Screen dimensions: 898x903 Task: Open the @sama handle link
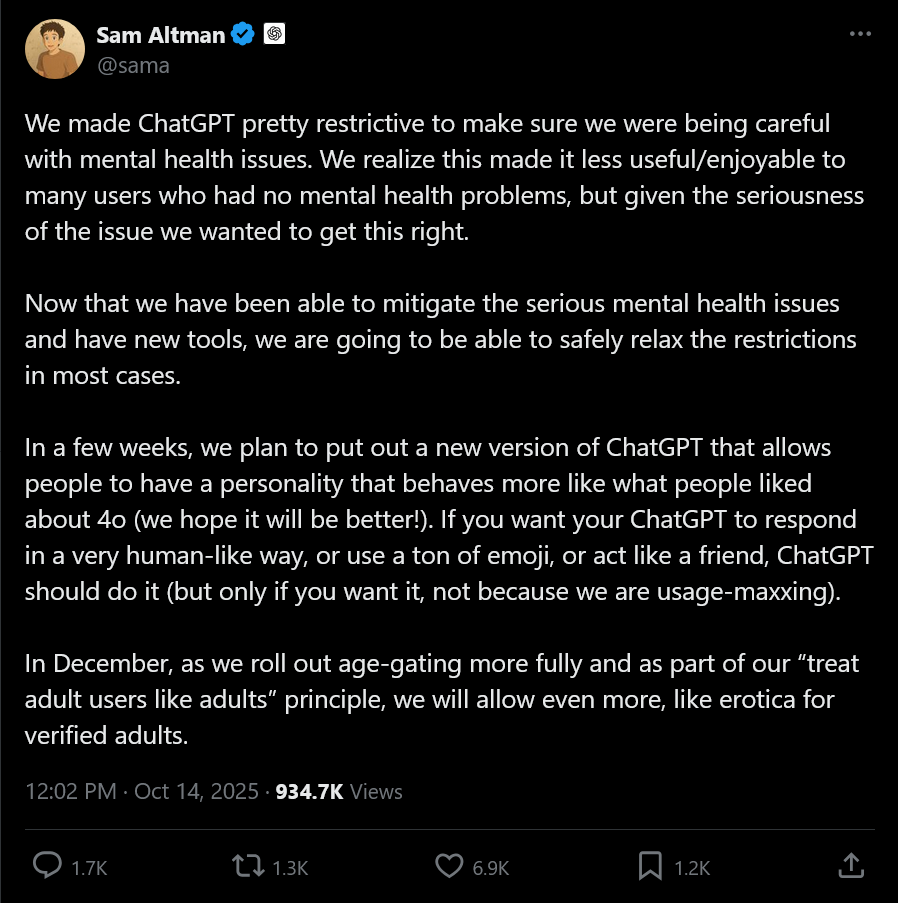(x=132, y=65)
